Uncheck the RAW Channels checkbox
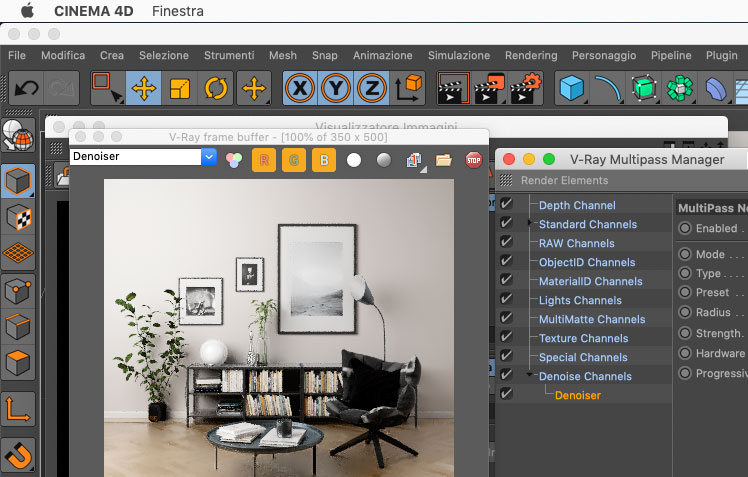The height and width of the screenshot is (477, 748). pos(506,242)
